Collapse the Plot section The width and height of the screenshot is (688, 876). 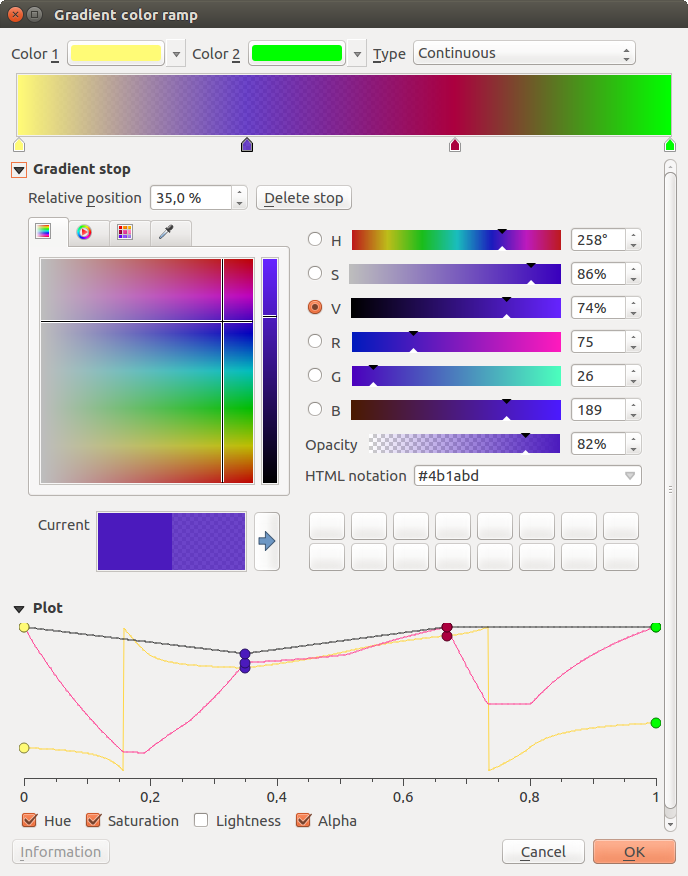(19, 608)
